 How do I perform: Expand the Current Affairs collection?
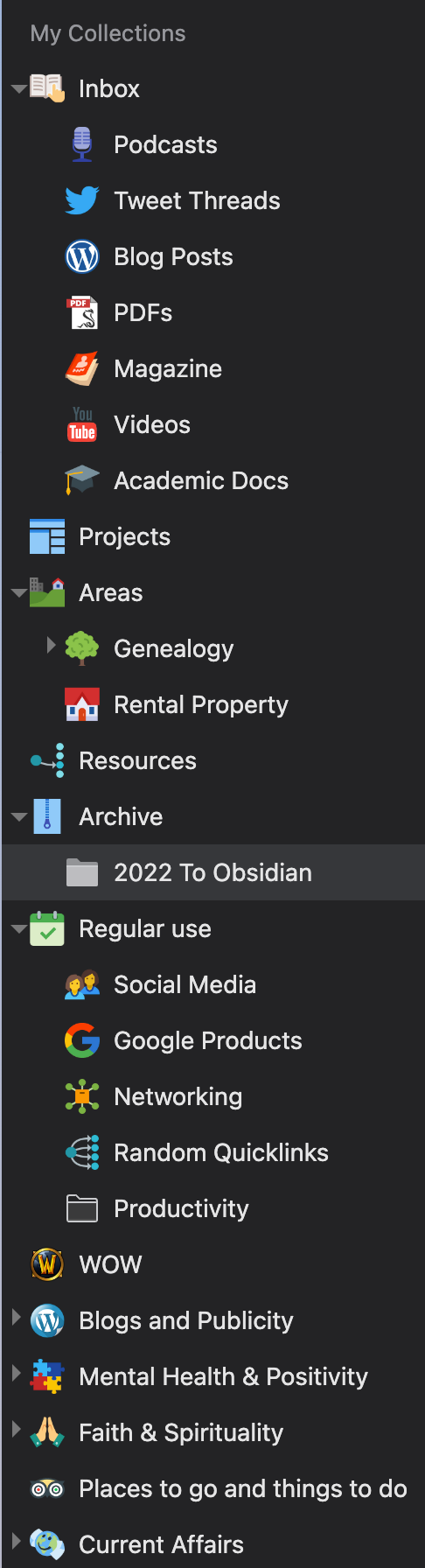(17, 1542)
